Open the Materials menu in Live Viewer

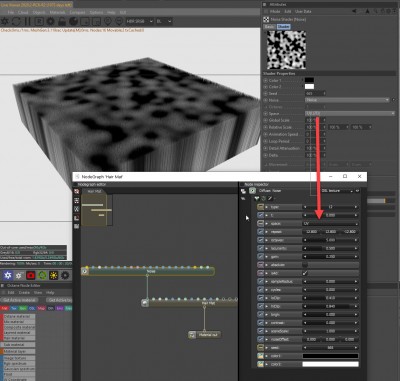pyautogui.click(x=57, y=12)
